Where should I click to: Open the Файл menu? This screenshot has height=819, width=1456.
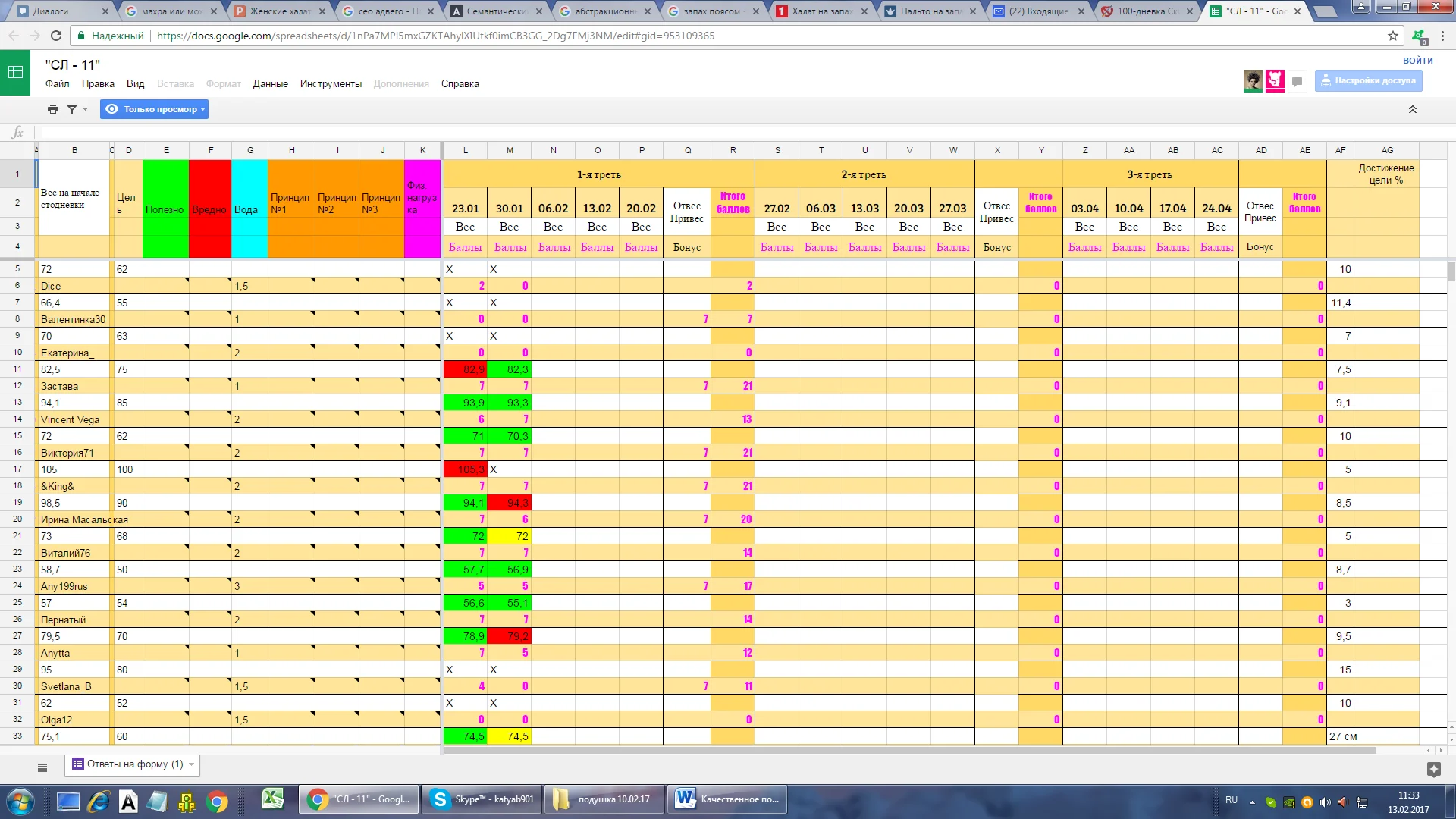57,84
